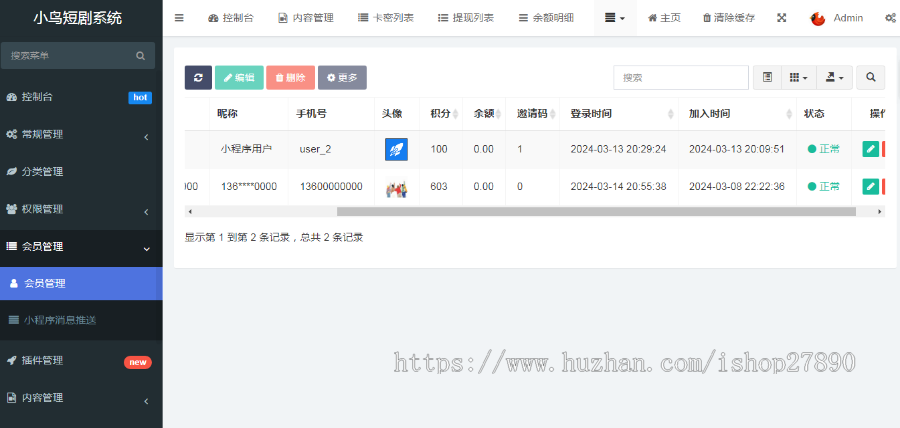Viewport: 900px width, 428px height.
Task: Open the 更多 more actions button
Action: tap(342, 77)
